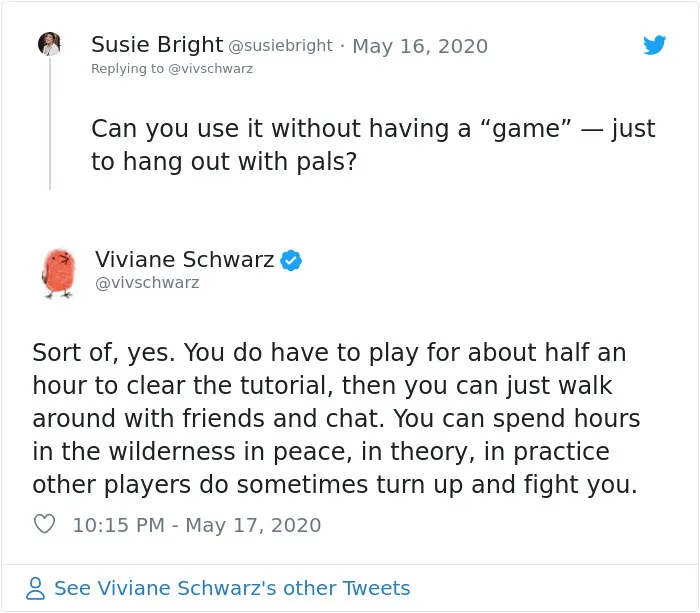Image resolution: width=700 pixels, height=613 pixels.
Task: Click Susie's 'Can you use it' reply text
Action: [x=373, y=145]
